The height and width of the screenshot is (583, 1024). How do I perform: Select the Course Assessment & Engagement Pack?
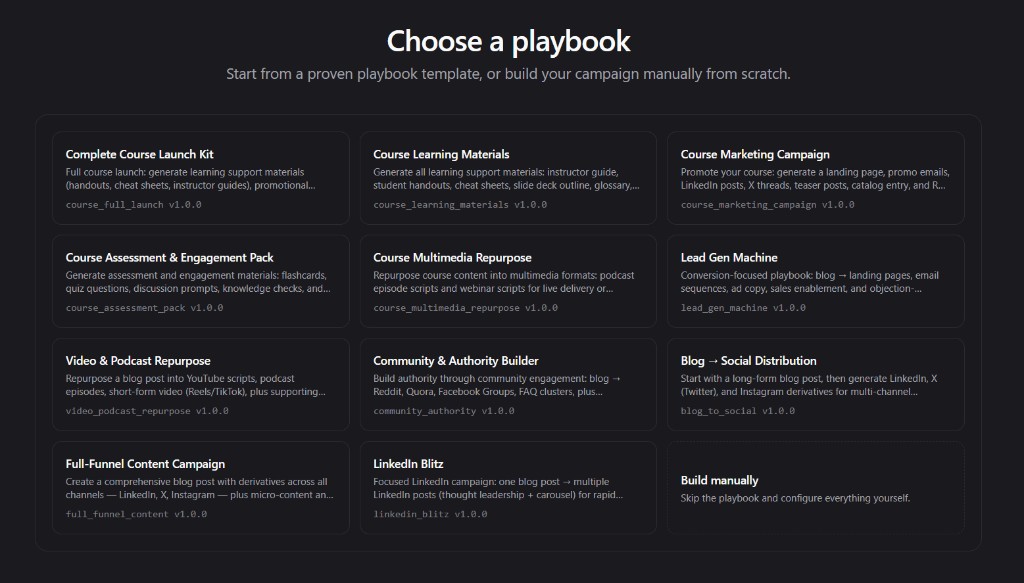200,281
